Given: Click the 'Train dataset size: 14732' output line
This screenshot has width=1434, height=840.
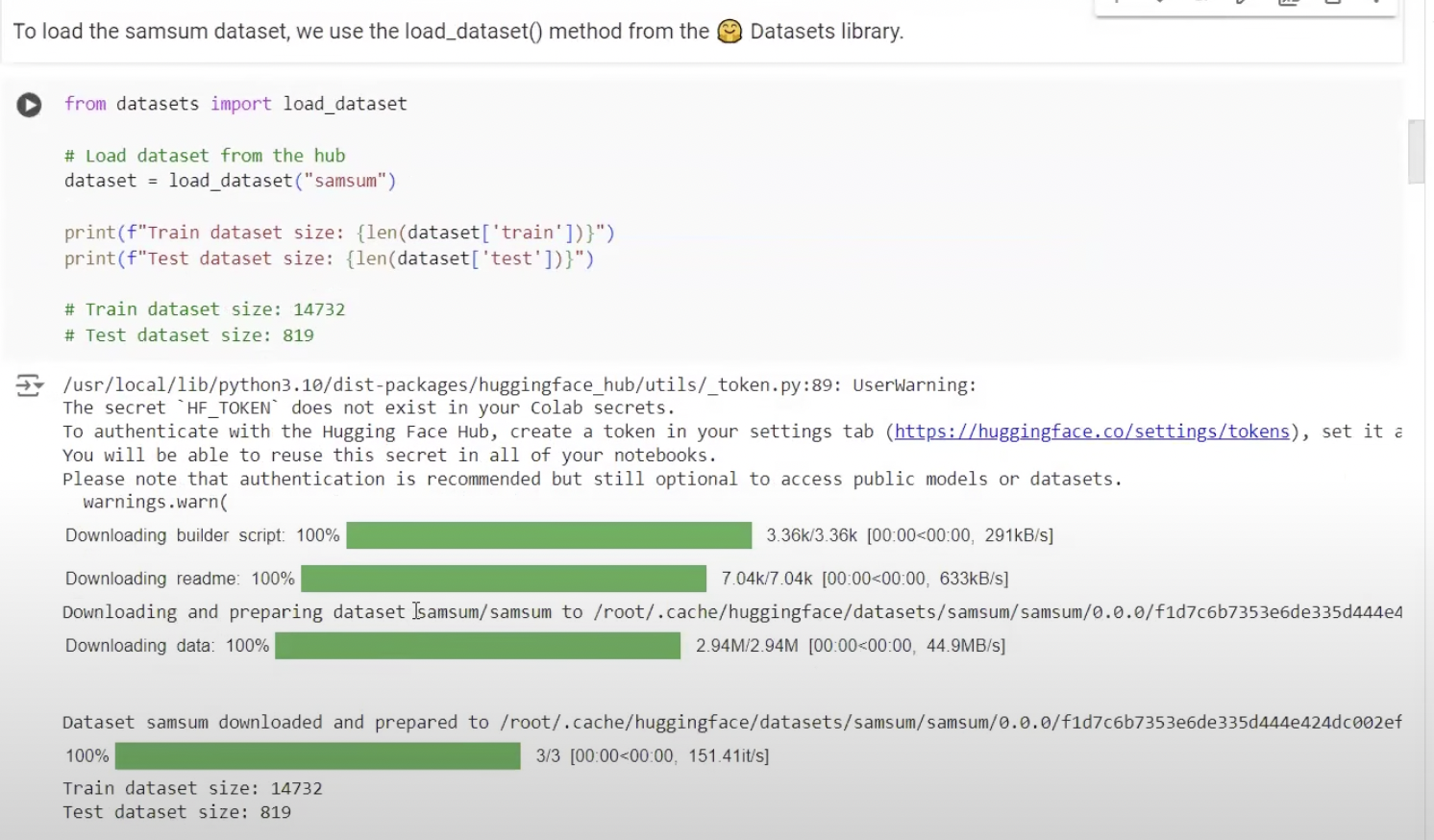Looking at the screenshot, I should pyautogui.click(x=192, y=788).
